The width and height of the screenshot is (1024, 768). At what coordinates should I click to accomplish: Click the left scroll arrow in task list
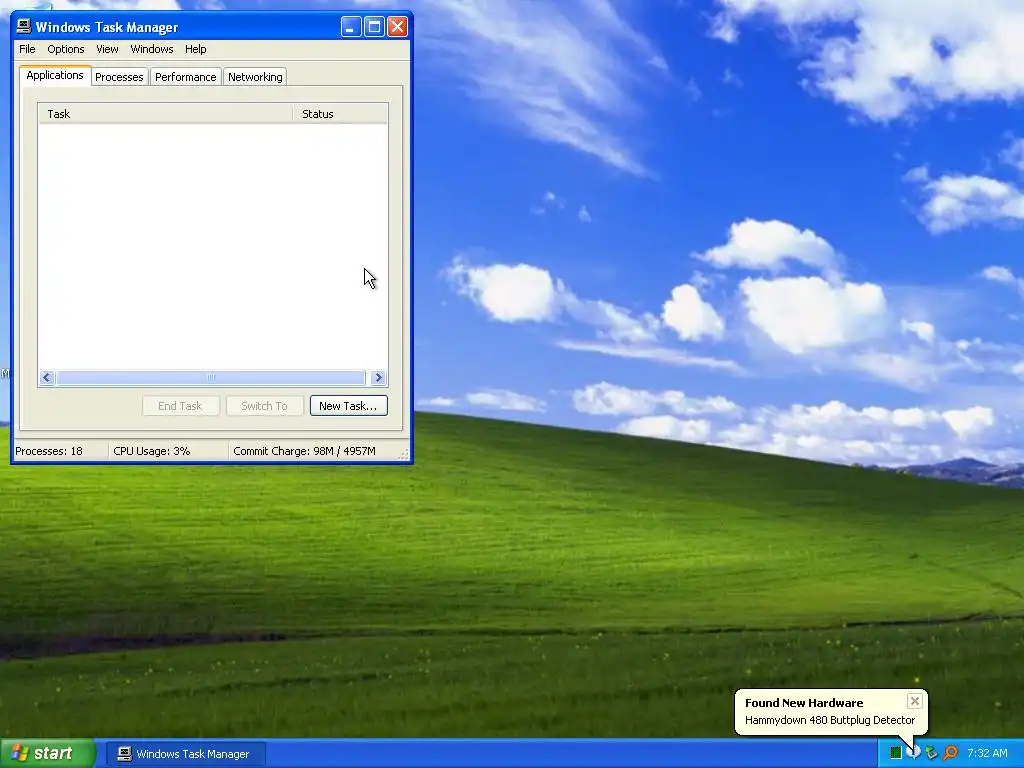46,377
